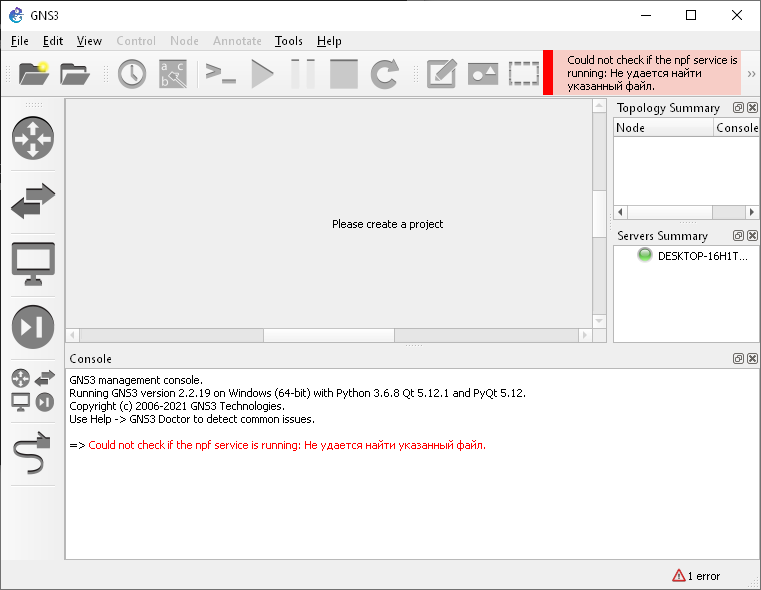Open the Tools menu

pyautogui.click(x=289, y=41)
